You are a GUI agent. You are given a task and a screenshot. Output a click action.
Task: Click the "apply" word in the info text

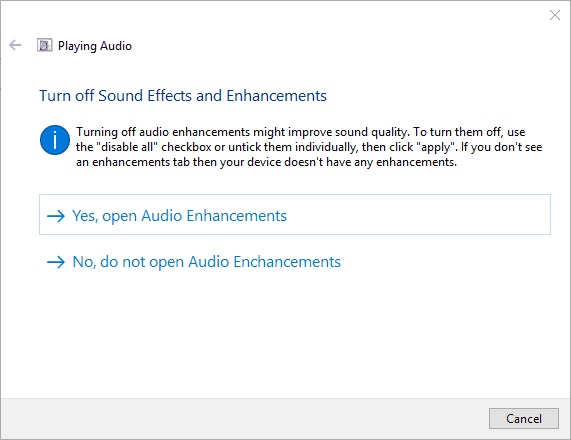pyautogui.click(x=436, y=147)
